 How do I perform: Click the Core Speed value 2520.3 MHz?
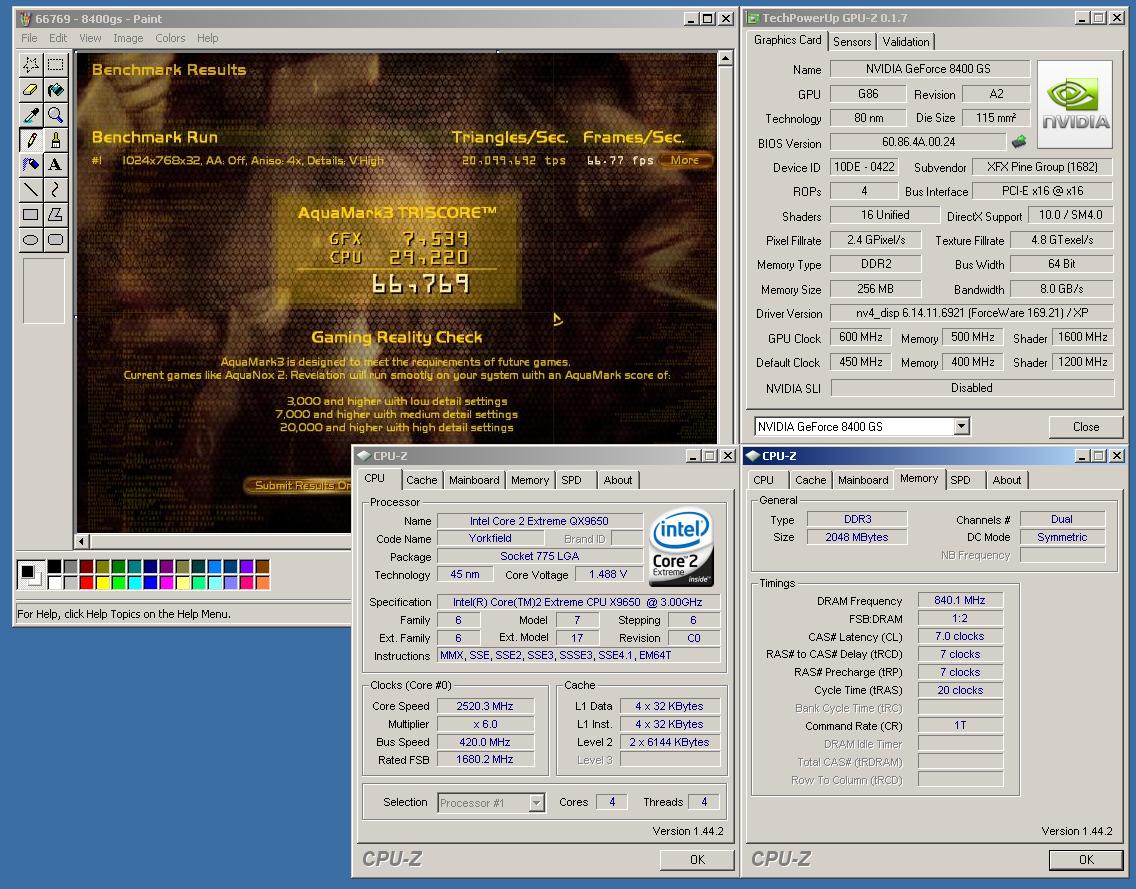point(485,706)
